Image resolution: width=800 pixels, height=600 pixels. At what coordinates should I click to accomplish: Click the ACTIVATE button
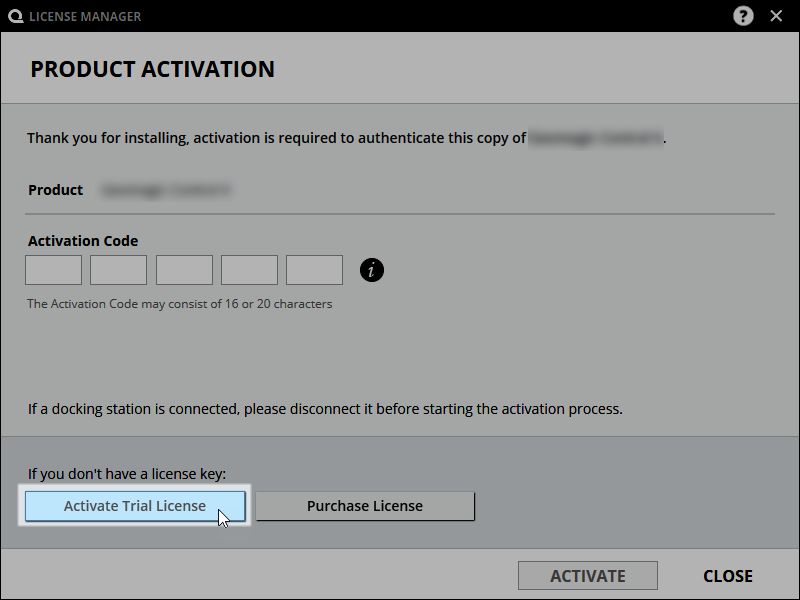pyautogui.click(x=587, y=576)
